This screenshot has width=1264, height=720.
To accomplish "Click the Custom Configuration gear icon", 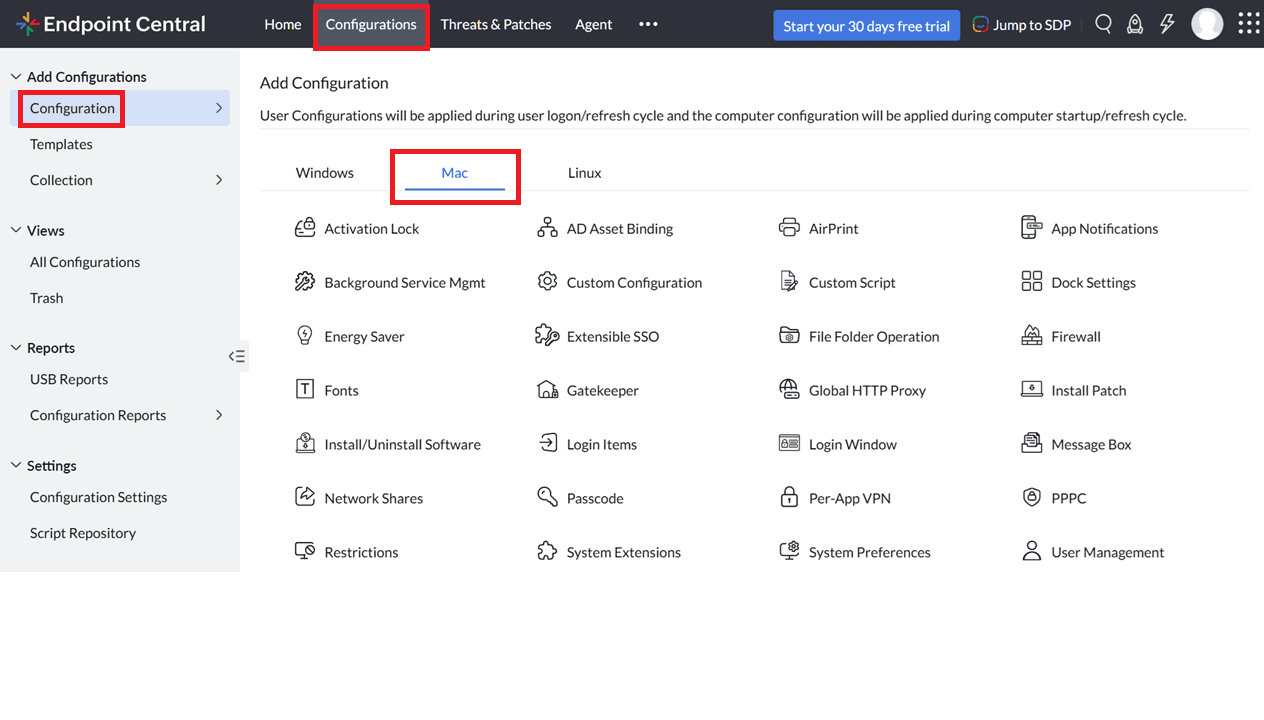I will [x=547, y=282].
